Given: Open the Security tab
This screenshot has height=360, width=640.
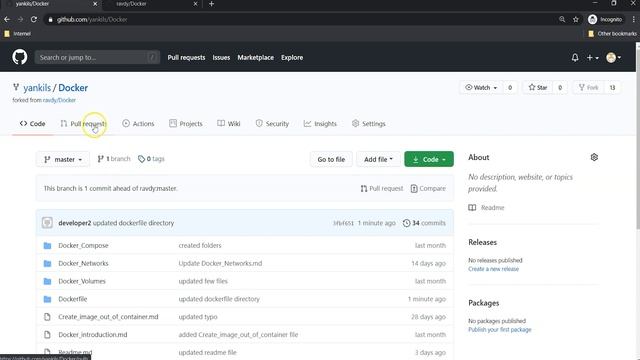Looking at the screenshot, I should [x=272, y=124].
